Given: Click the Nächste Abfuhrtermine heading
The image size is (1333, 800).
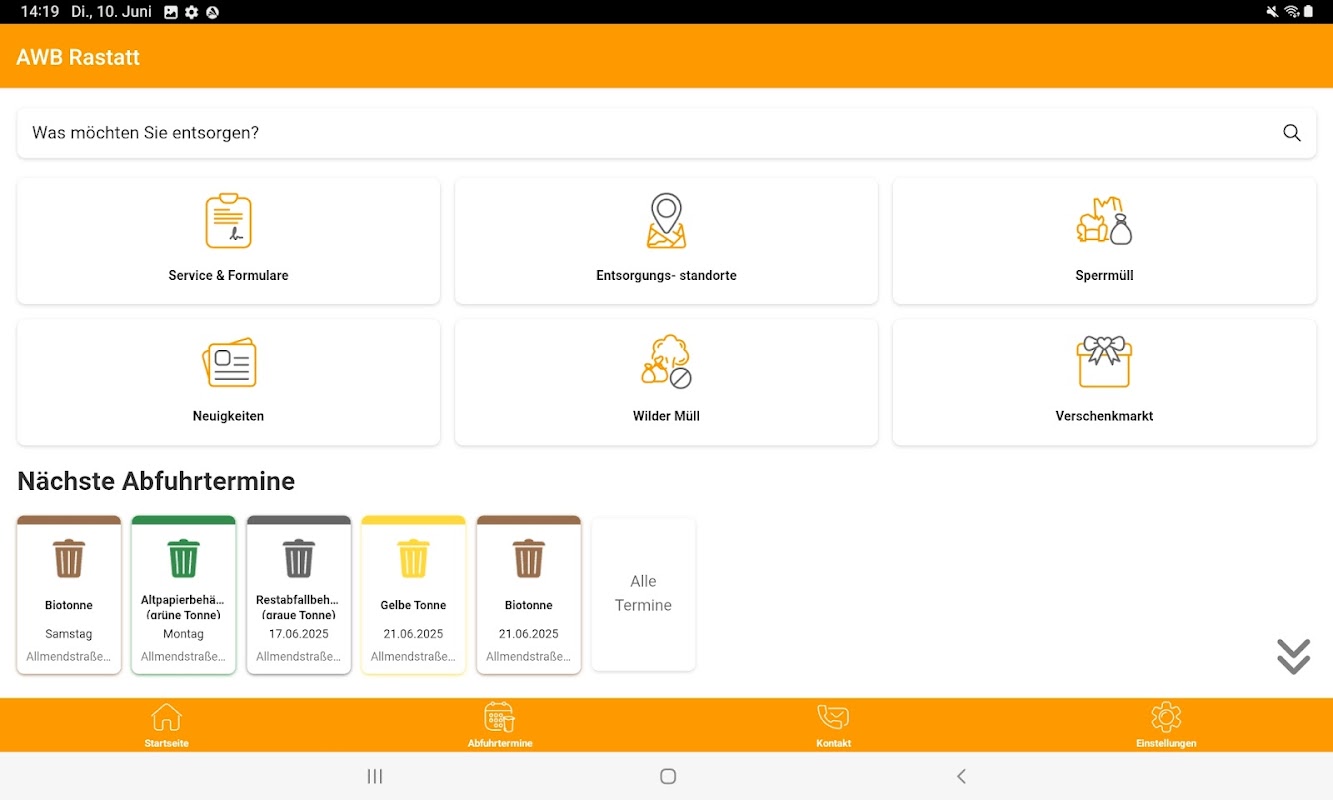Looking at the screenshot, I should [156, 481].
